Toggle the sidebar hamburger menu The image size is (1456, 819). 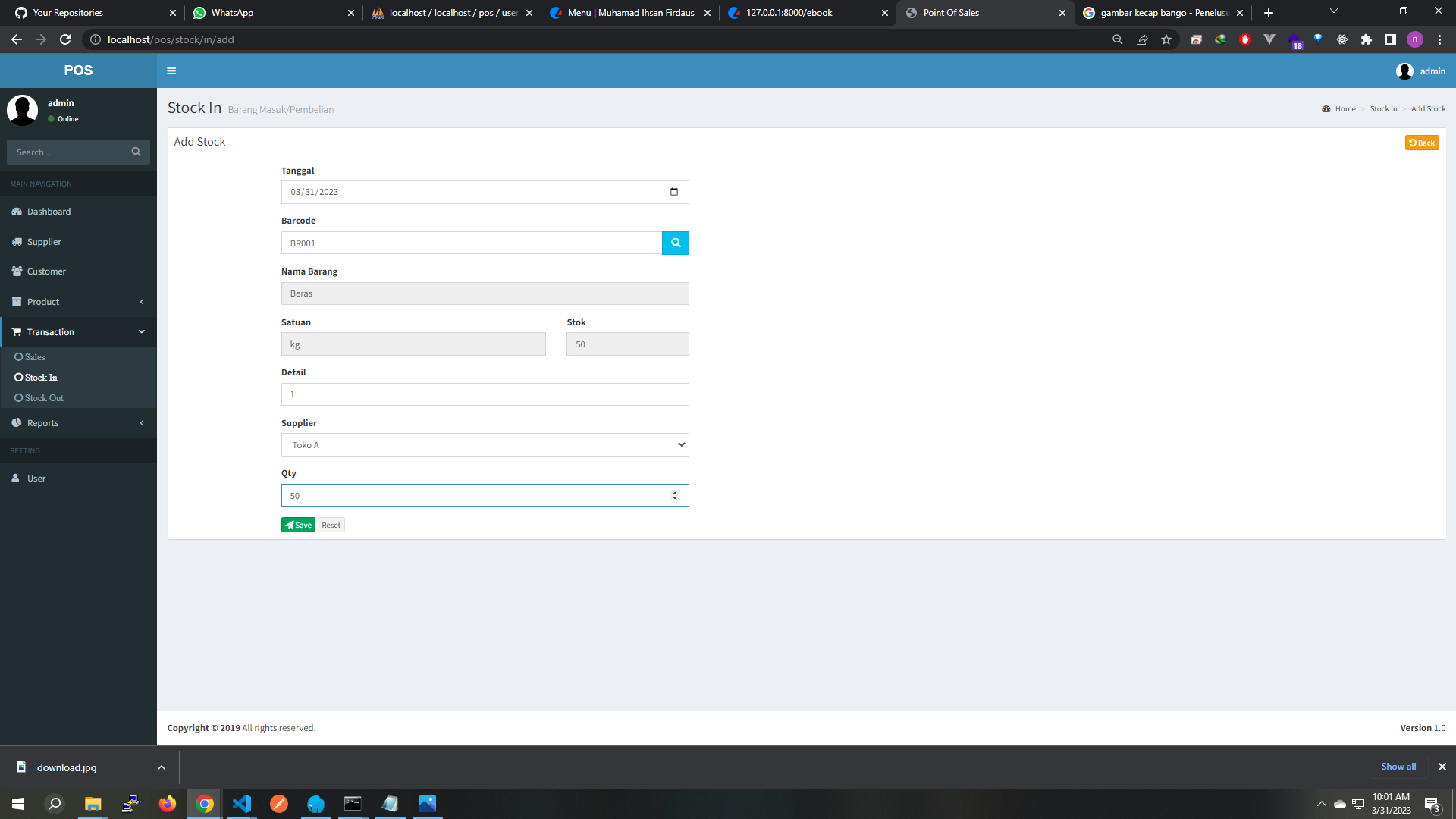[171, 71]
